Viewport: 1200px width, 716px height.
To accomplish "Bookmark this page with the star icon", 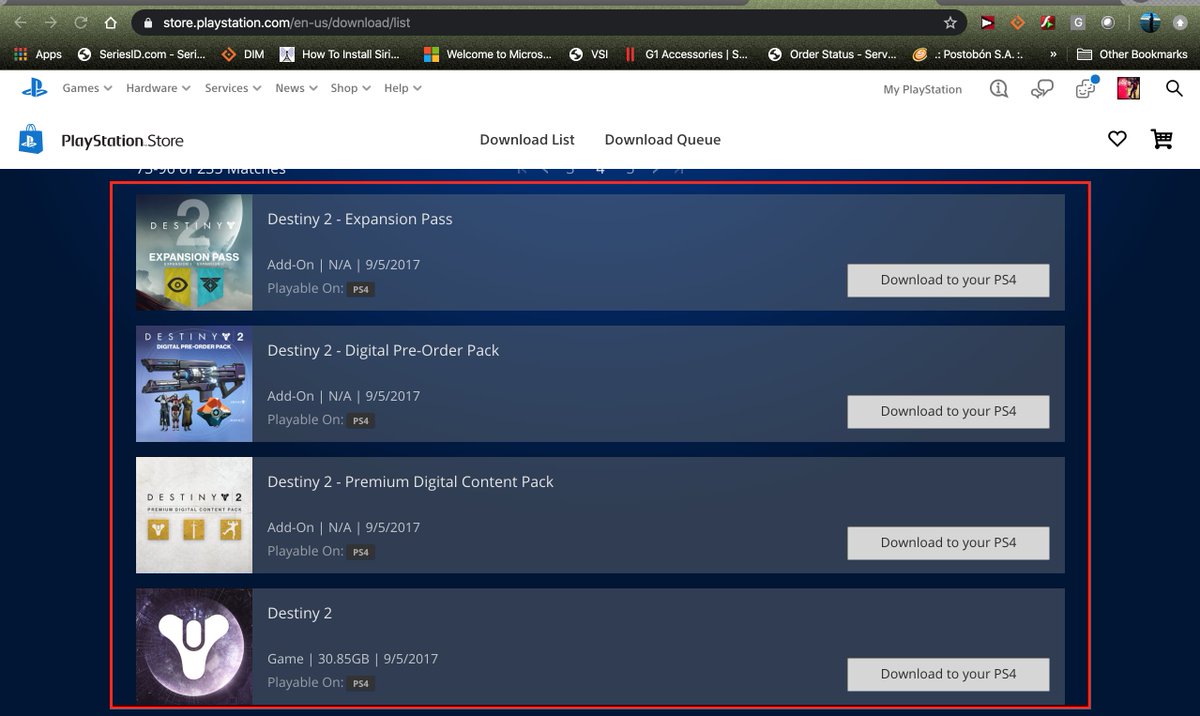I will tap(950, 22).
